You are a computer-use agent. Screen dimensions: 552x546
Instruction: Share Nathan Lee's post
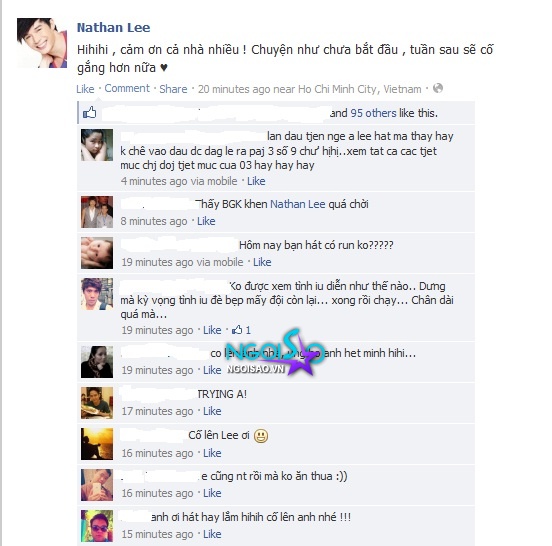[x=173, y=89]
